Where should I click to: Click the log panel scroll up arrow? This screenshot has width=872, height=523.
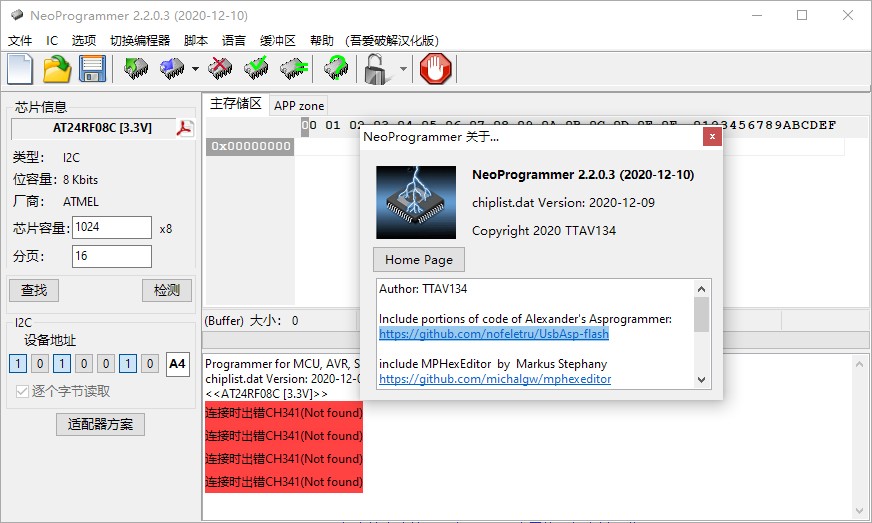[859, 364]
